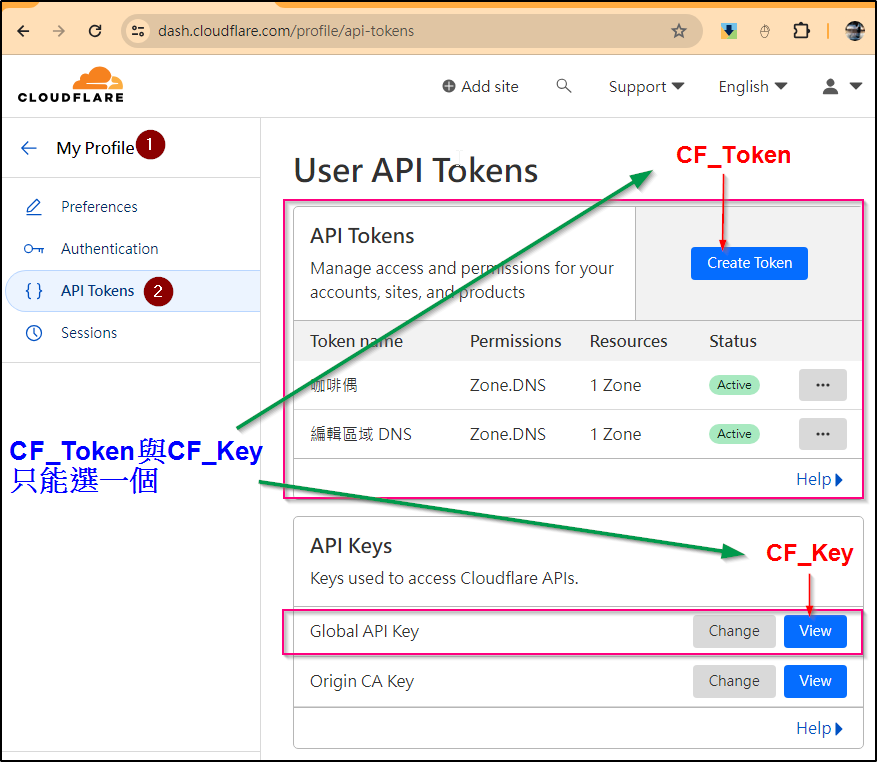The height and width of the screenshot is (762, 877).
Task: Click the API Keys section heading
Action: 351,546
